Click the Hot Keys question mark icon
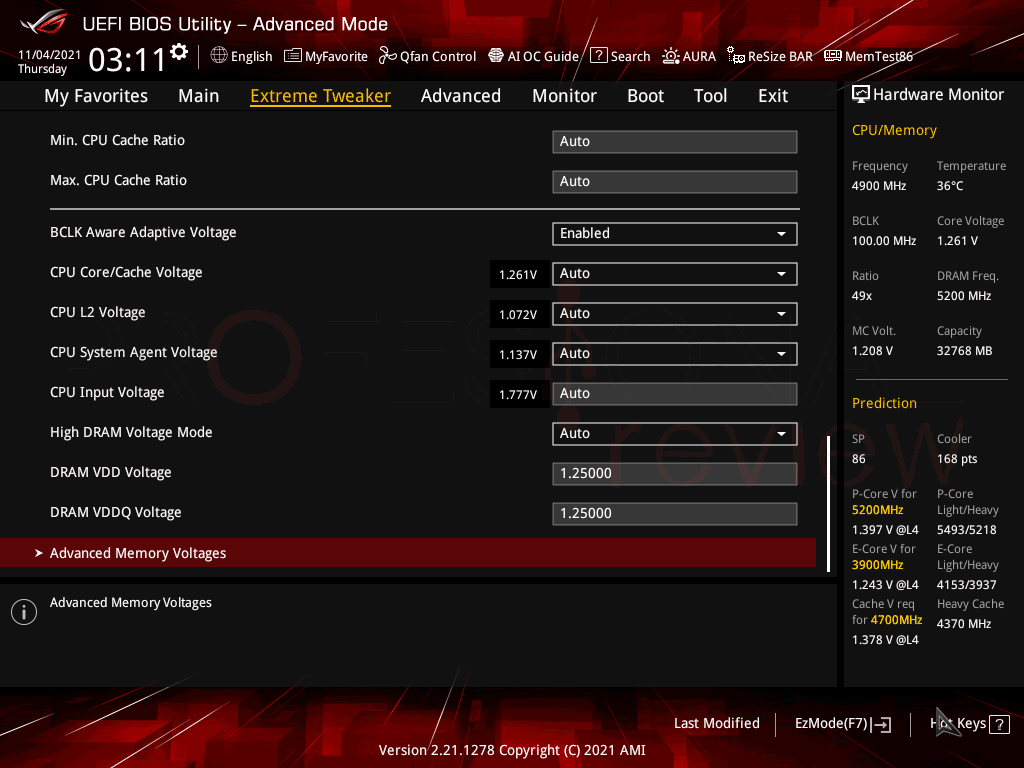The width and height of the screenshot is (1024, 768). tap(999, 724)
